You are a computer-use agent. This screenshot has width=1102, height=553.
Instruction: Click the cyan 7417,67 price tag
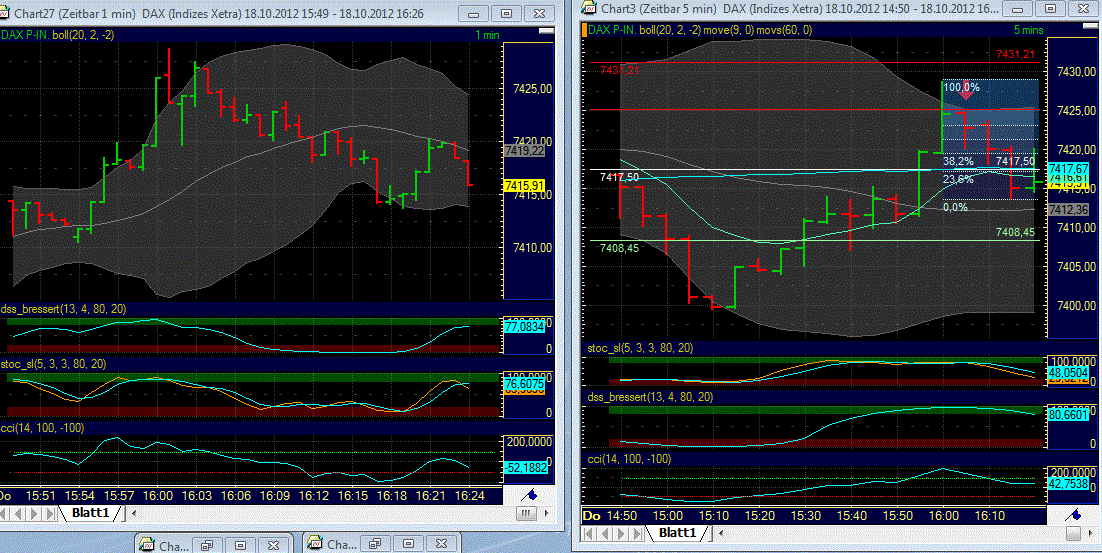coord(1068,169)
